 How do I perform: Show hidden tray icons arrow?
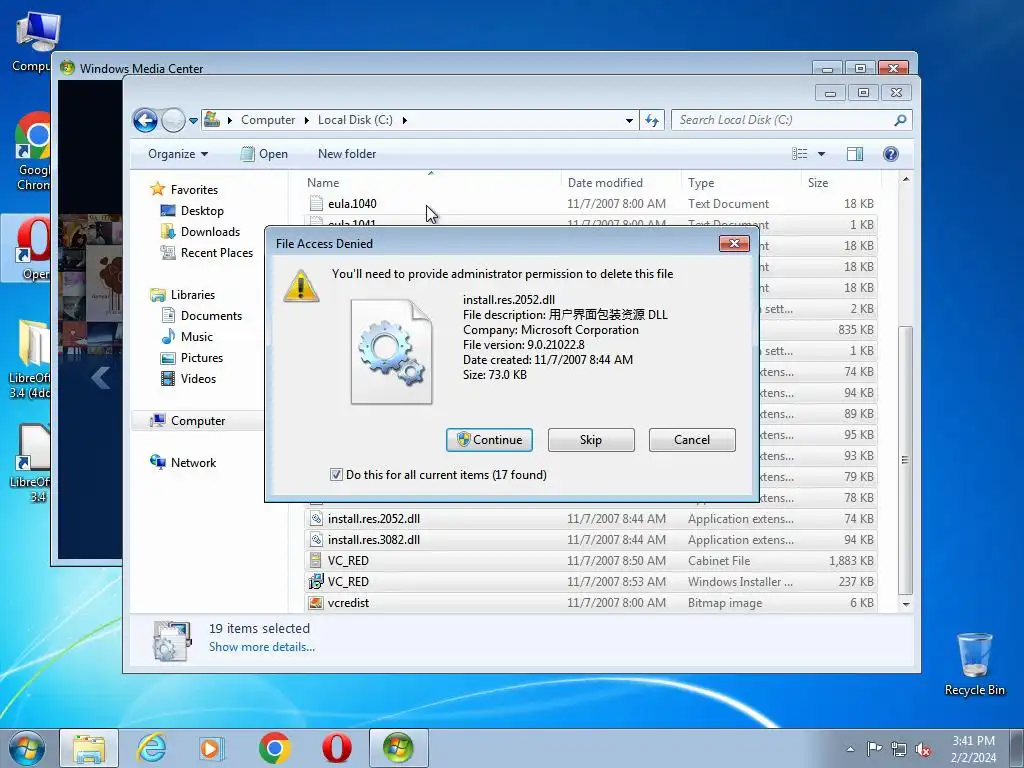click(x=850, y=749)
